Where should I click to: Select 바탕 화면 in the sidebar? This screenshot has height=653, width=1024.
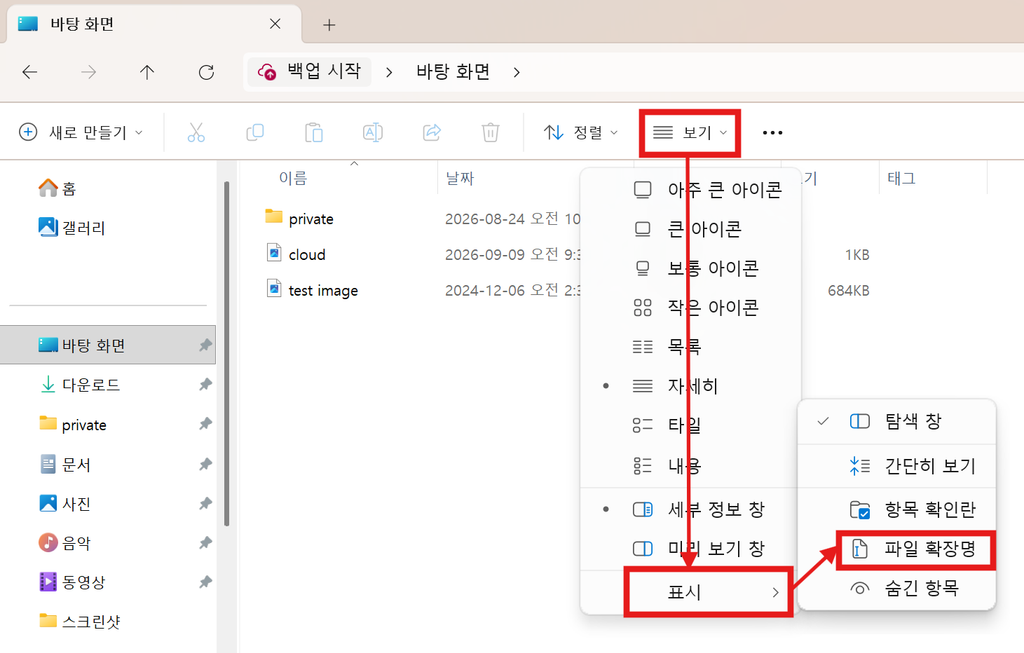point(108,345)
